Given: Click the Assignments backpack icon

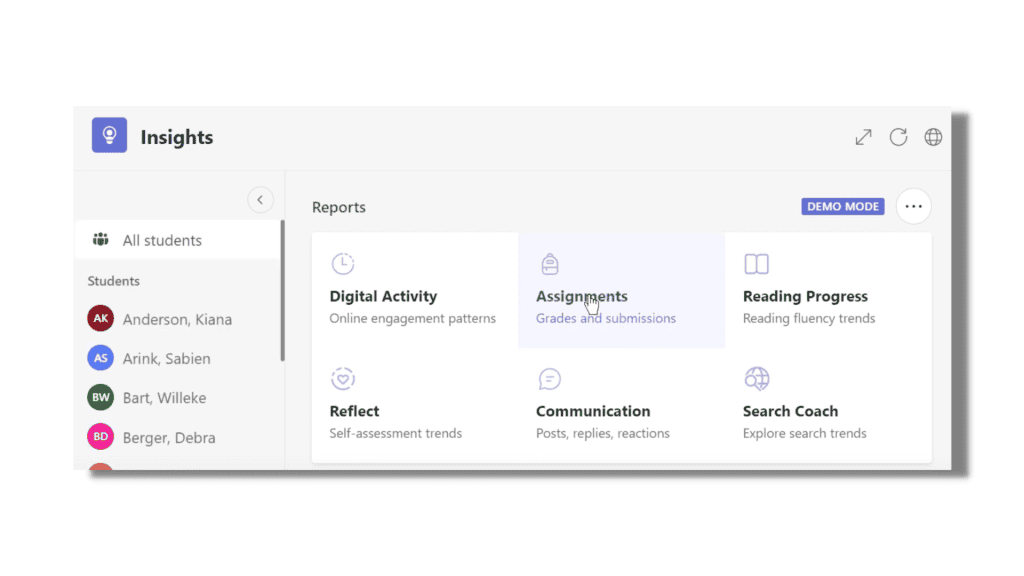Looking at the screenshot, I should (550, 264).
